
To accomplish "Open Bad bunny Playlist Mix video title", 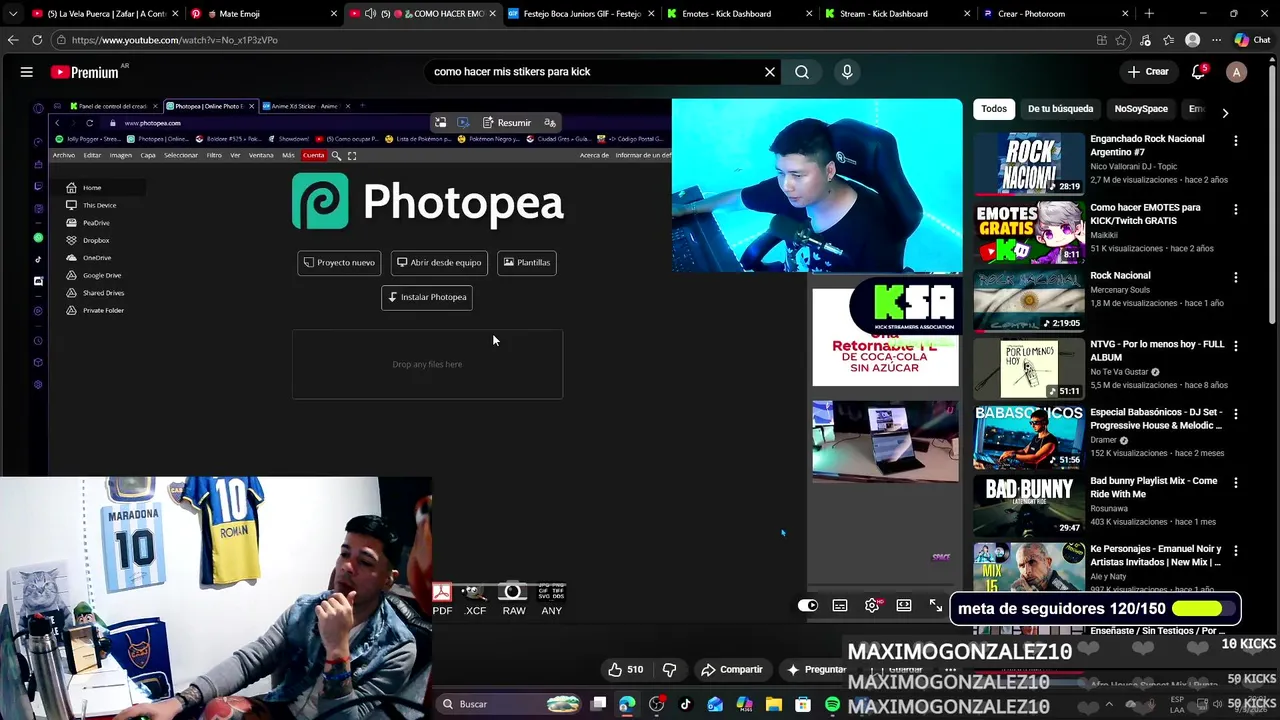I will click(1153, 487).
